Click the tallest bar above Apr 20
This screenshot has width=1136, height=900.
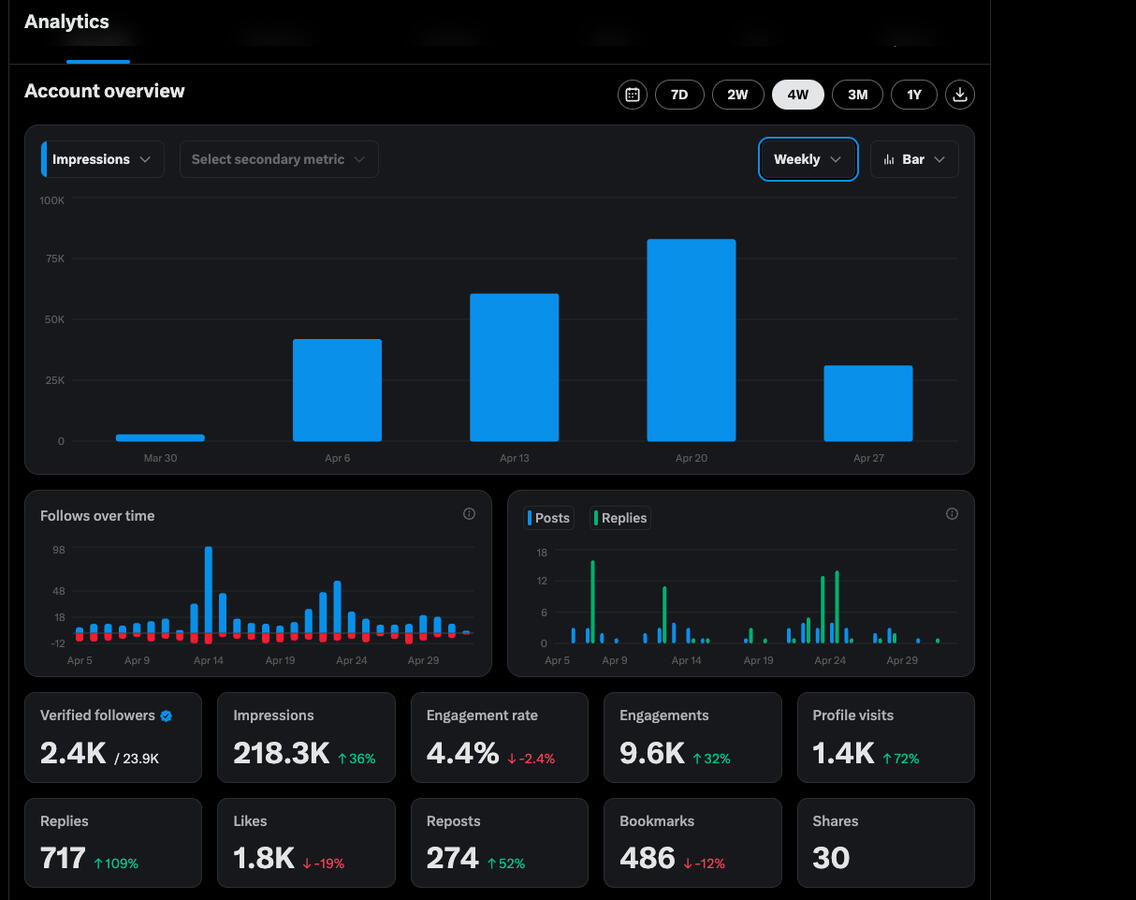point(691,340)
